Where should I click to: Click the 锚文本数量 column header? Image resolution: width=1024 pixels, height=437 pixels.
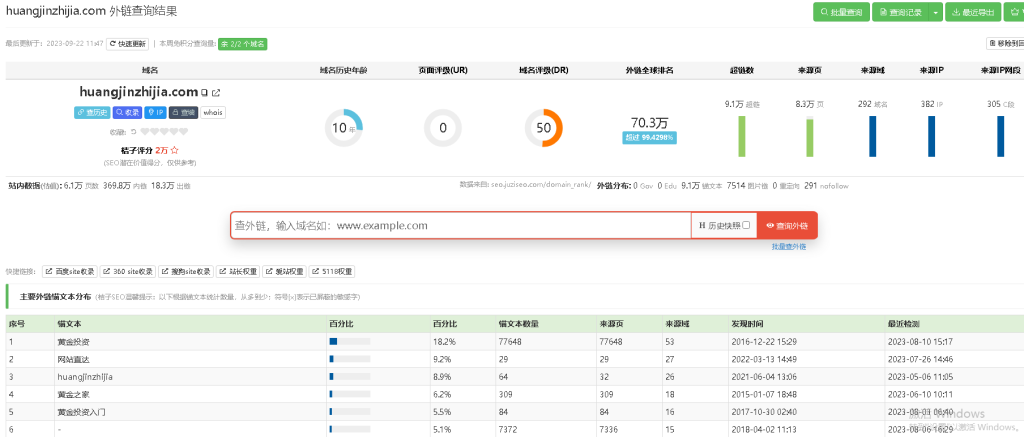click(x=519, y=324)
